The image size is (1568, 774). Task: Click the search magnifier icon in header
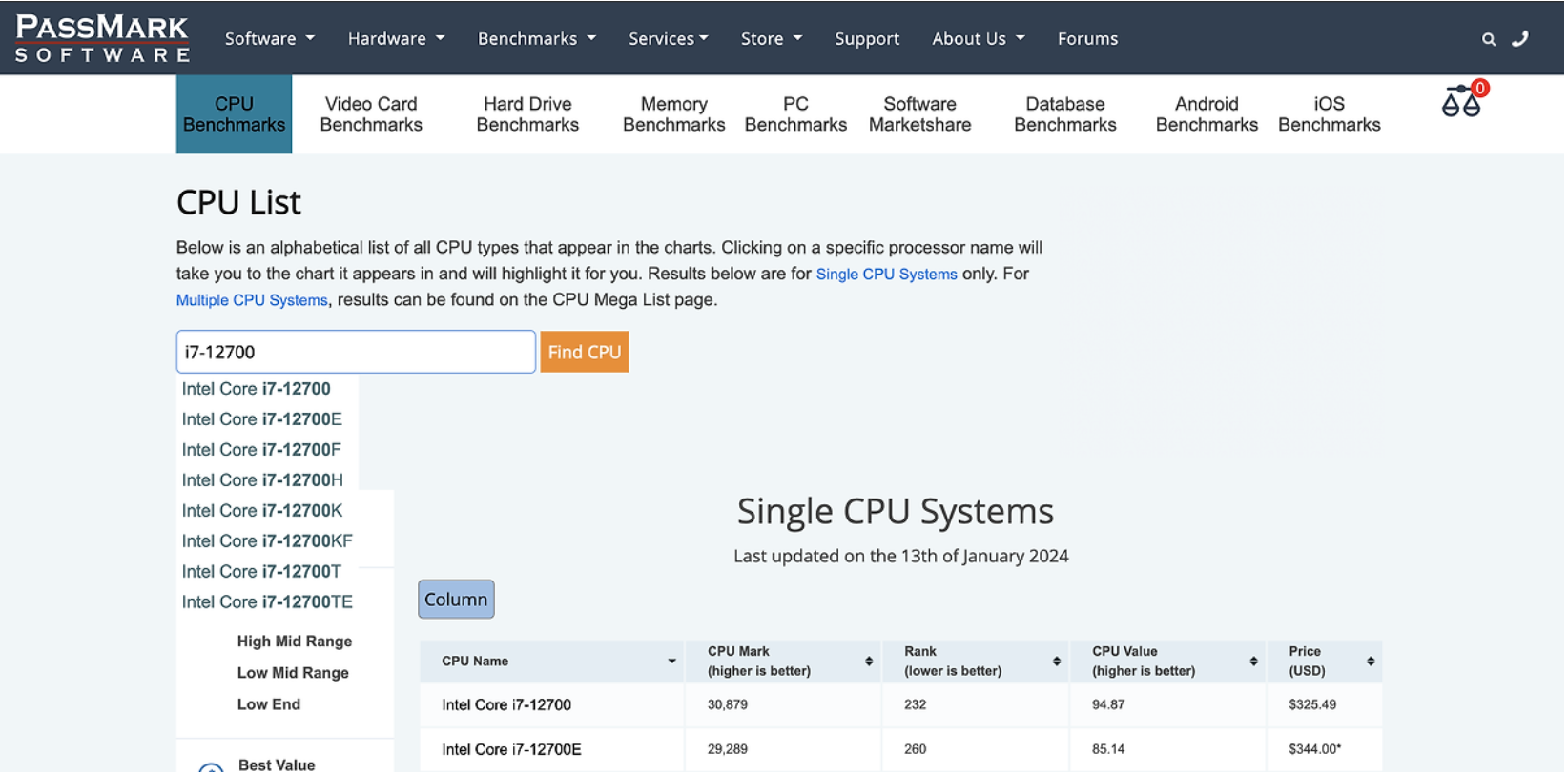coord(1491,39)
